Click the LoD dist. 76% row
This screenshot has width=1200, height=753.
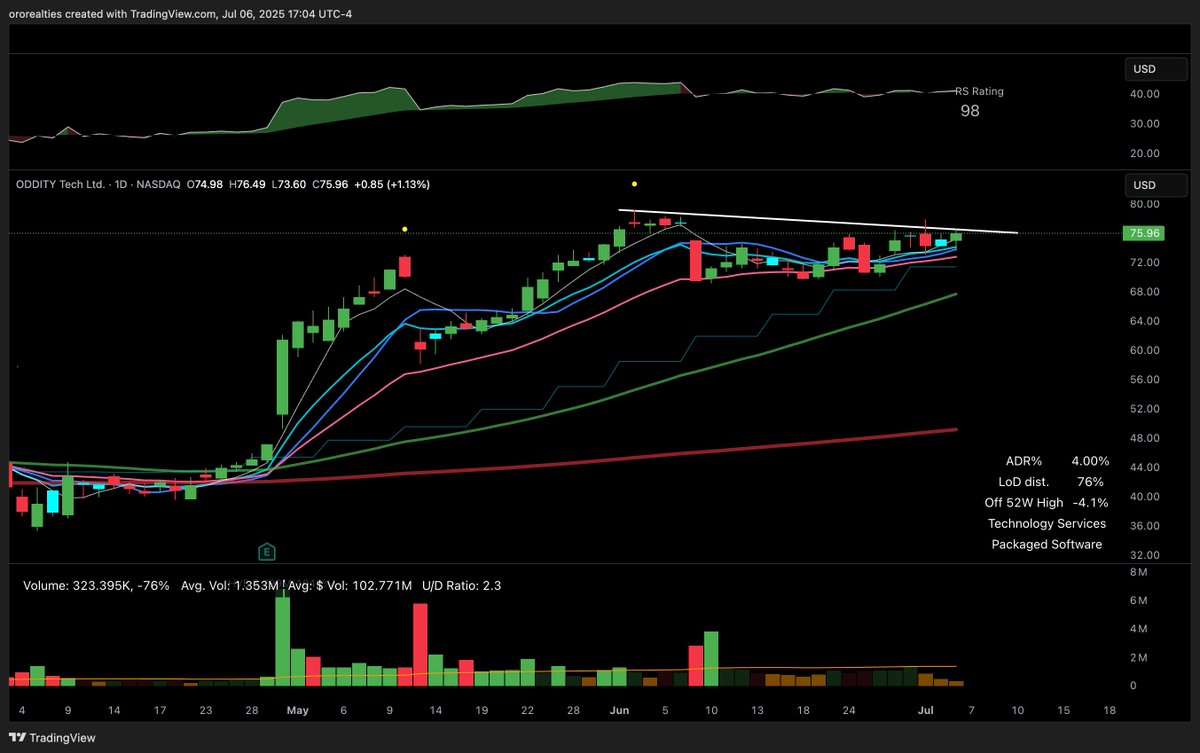point(1051,482)
